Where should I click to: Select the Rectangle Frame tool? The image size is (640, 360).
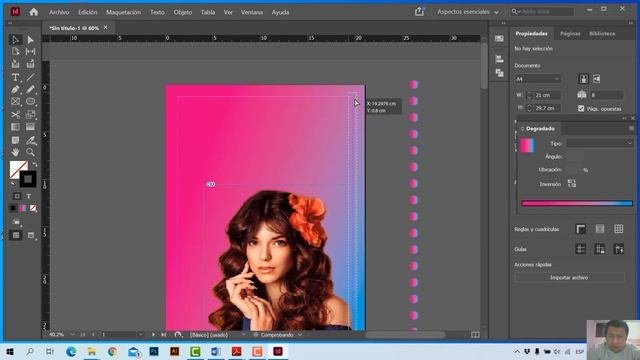(x=15, y=102)
